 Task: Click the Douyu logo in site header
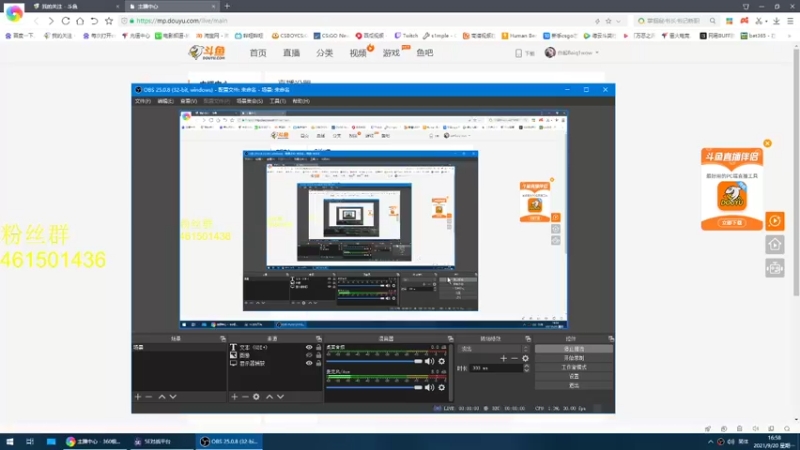pos(207,52)
